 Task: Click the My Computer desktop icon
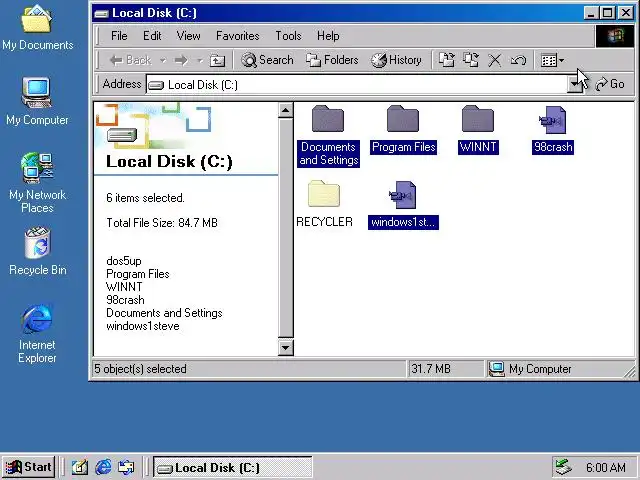pos(37,102)
